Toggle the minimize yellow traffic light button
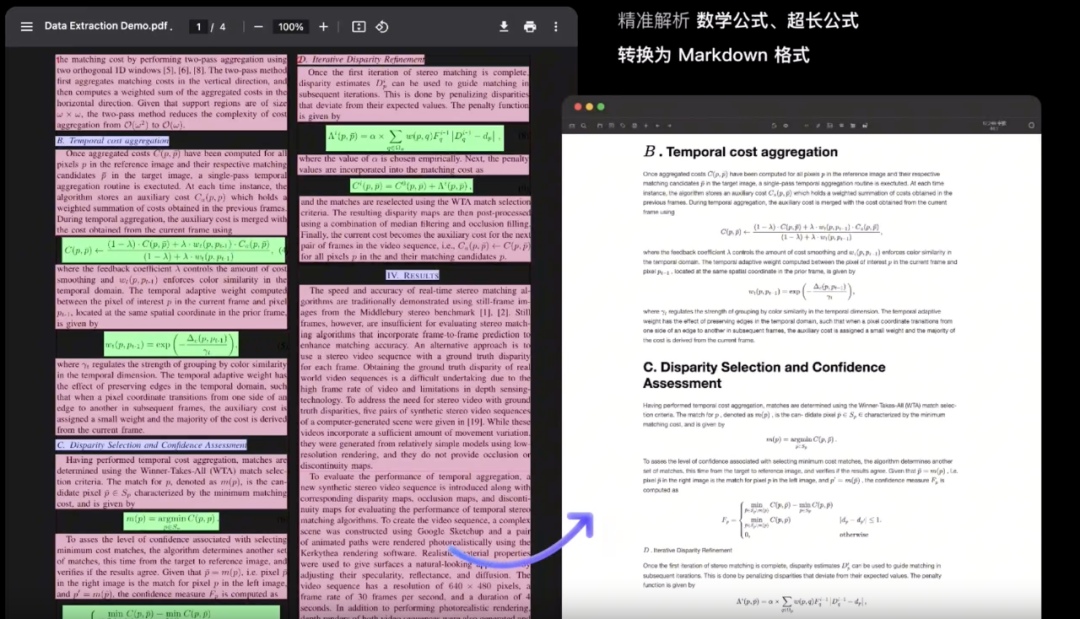The height and width of the screenshot is (619, 1080). coord(589,104)
